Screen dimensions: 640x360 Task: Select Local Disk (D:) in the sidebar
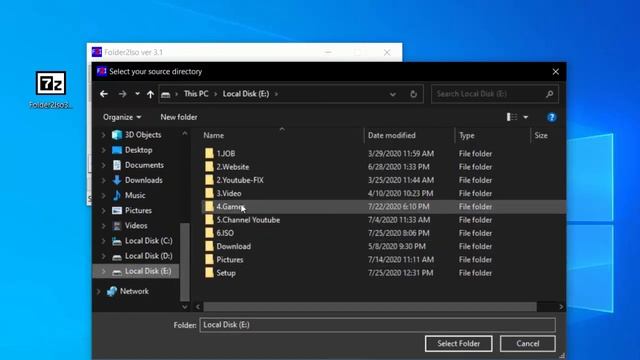[148, 256]
